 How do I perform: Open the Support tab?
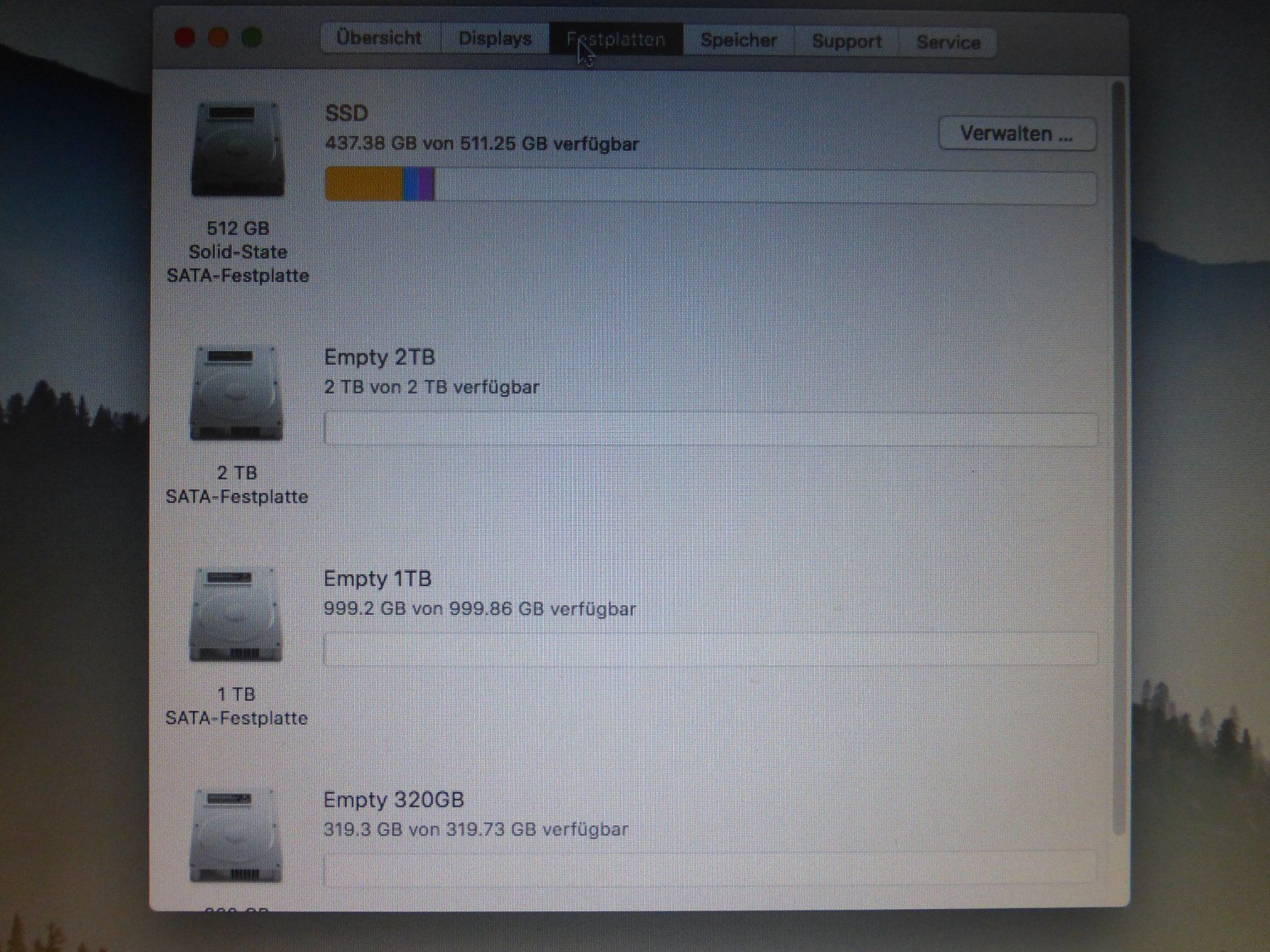(x=847, y=41)
